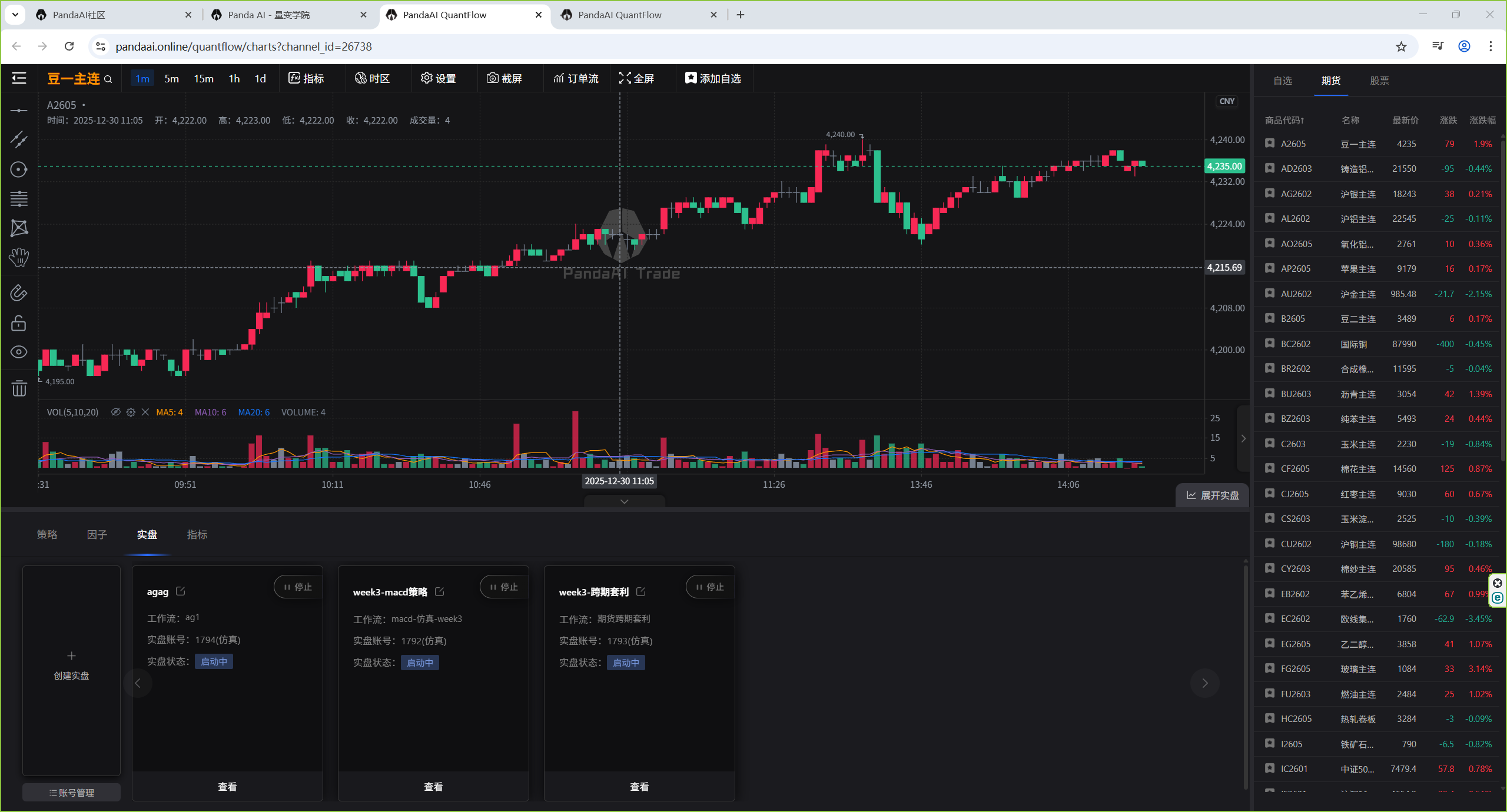Switch chart to 1d interval
The width and height of the screenshot is (1507, 812).
[260, 79]
